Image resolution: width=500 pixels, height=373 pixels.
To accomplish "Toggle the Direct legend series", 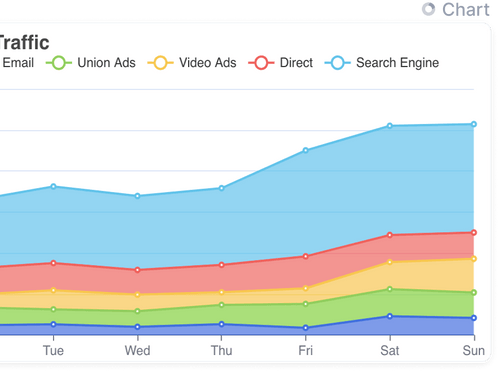I will 281,63.
